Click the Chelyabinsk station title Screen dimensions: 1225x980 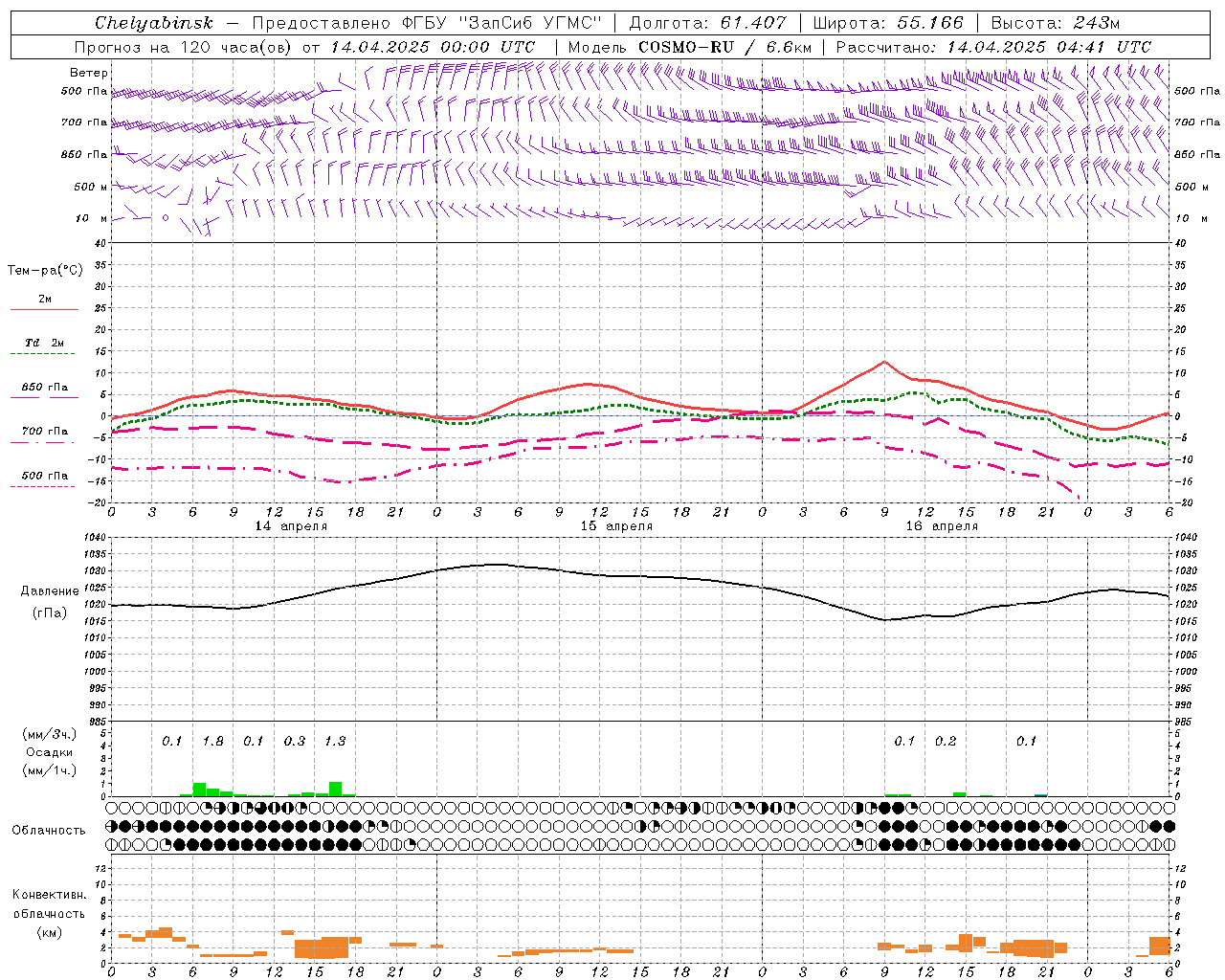click(154, 23)
